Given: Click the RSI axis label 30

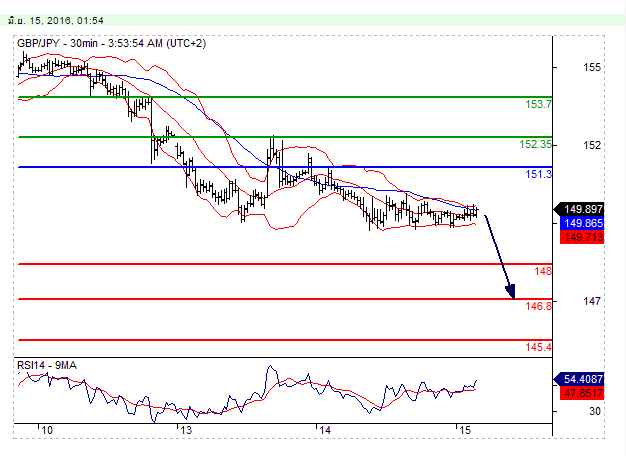Looking at the screenshot, I should pyautogui.click(x=595, y=411).
